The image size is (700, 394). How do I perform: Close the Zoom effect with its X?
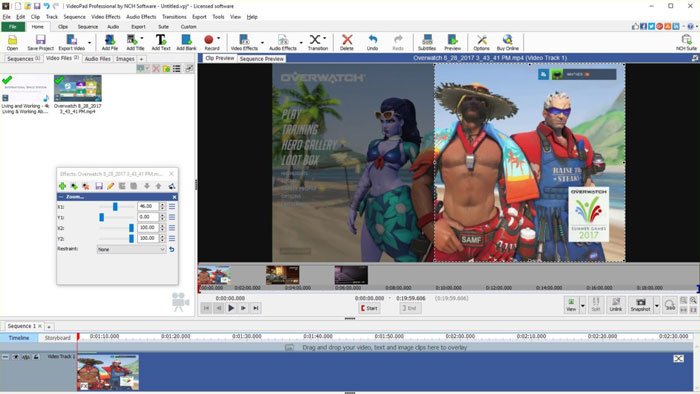[175, 197]
